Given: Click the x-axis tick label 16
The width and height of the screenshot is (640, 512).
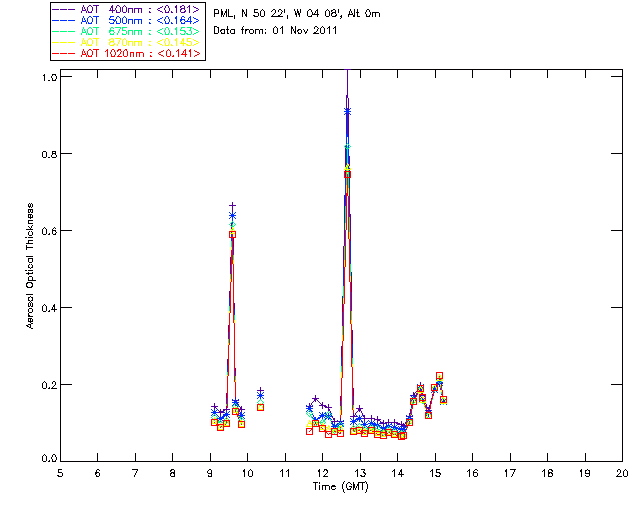Looking at the screenshot, I should coord(473,473).
